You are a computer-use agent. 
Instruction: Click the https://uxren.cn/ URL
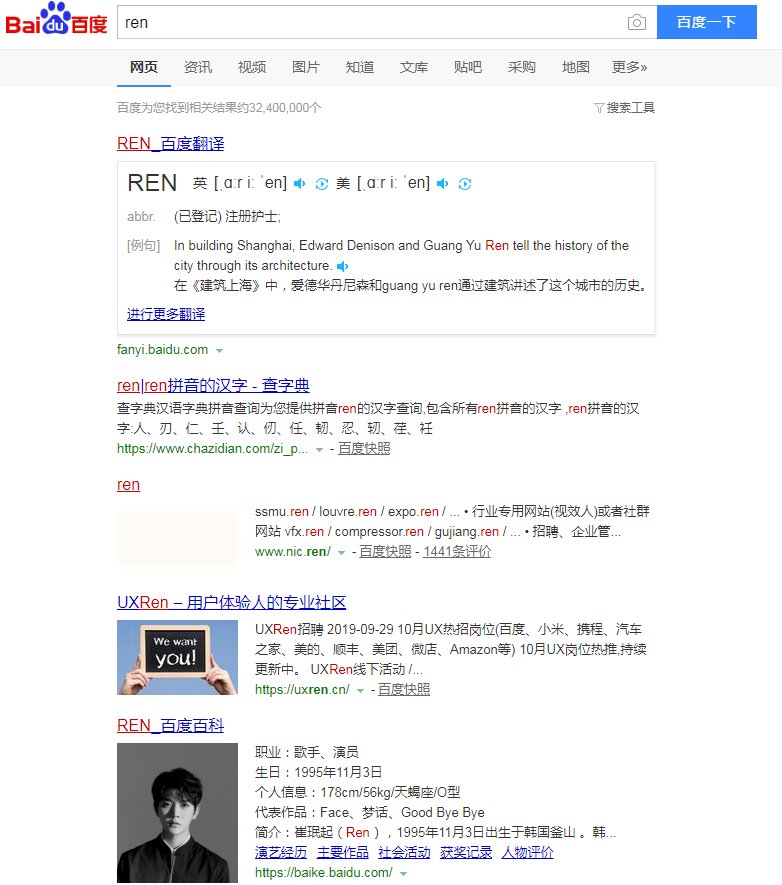coord(302,689)
